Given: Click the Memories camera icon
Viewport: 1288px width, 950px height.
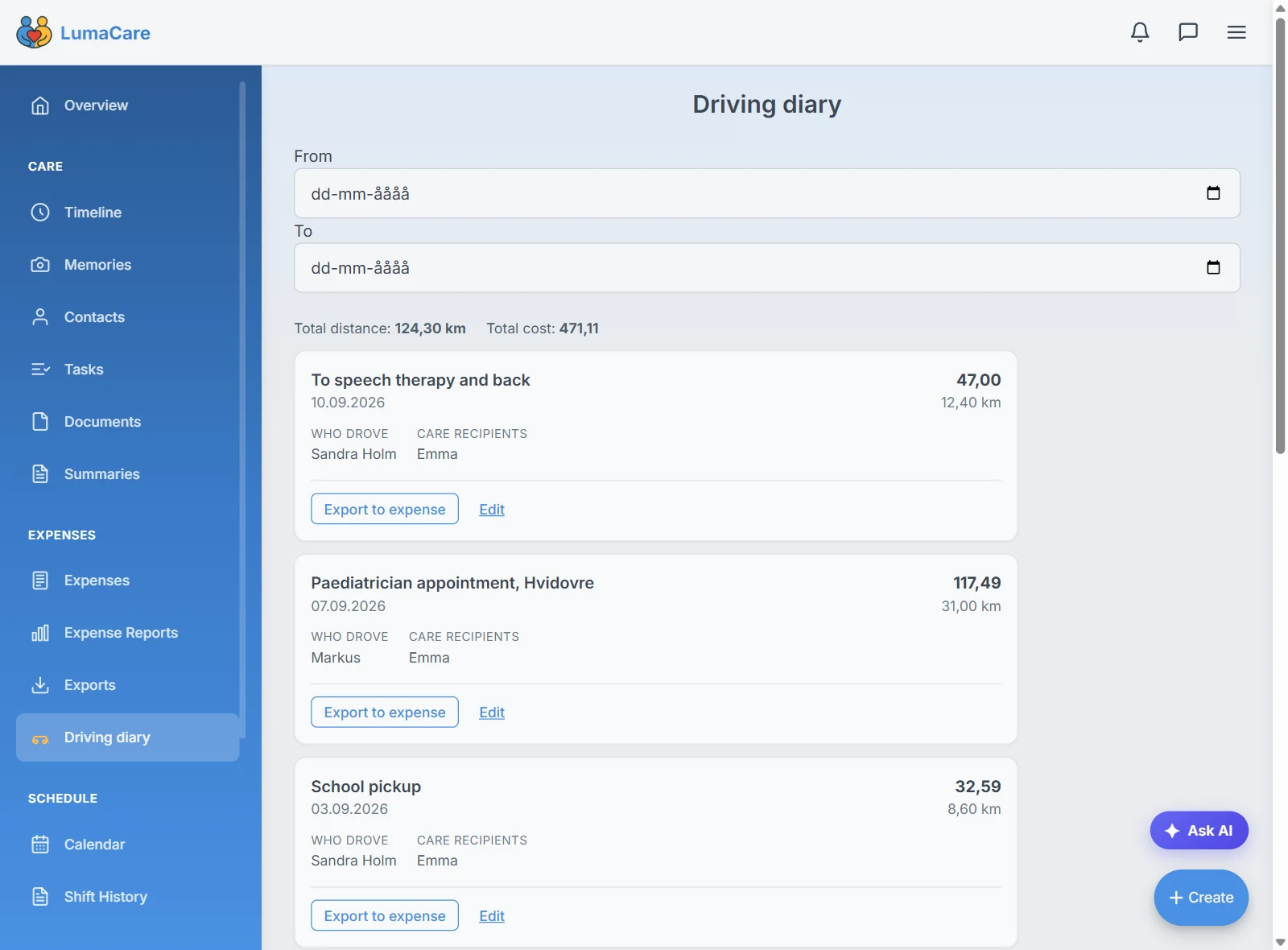Looking at the screenshot, I should [x=40, y=265].
